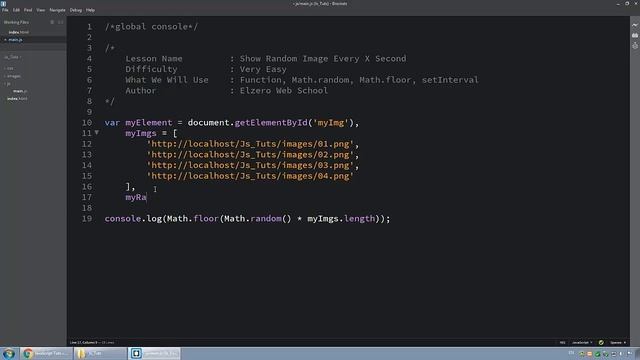The image size is (640, 360).
Task: Toggle INS insert mode indicator
Action: click(x=562, y=342)
